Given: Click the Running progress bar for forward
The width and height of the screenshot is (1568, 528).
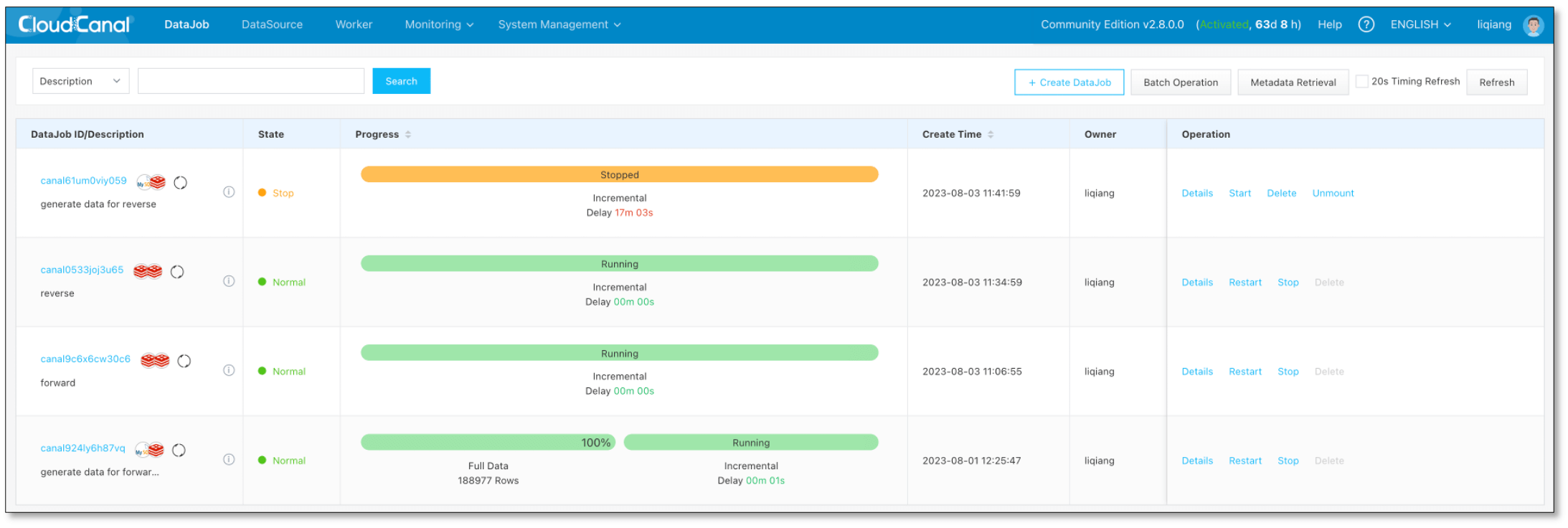Looking at the screenshot, I should (x=619, y=352).
